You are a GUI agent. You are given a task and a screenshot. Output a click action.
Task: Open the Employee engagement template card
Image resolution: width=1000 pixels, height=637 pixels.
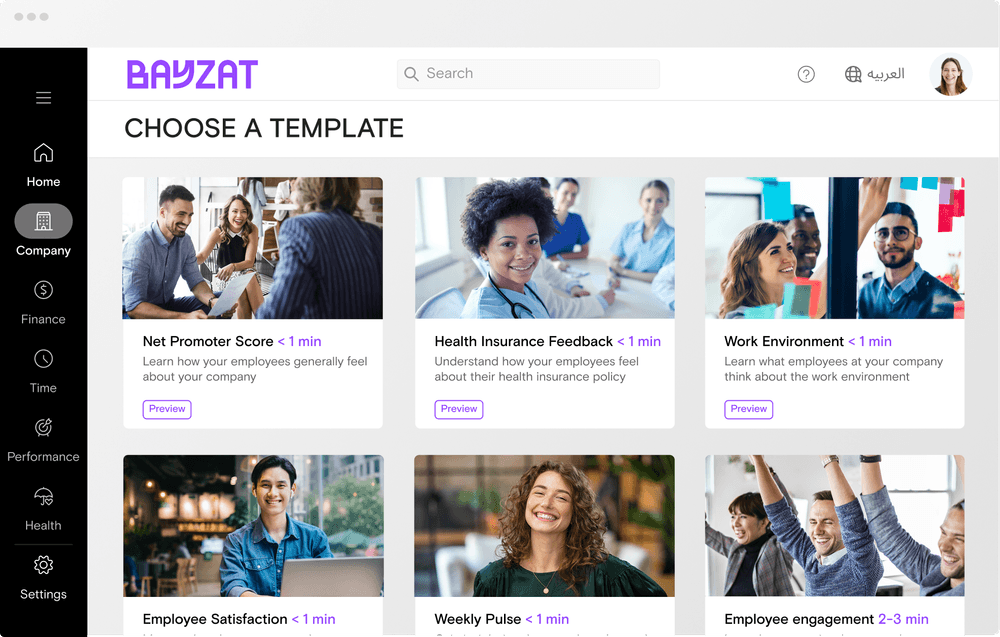point(835,545)
